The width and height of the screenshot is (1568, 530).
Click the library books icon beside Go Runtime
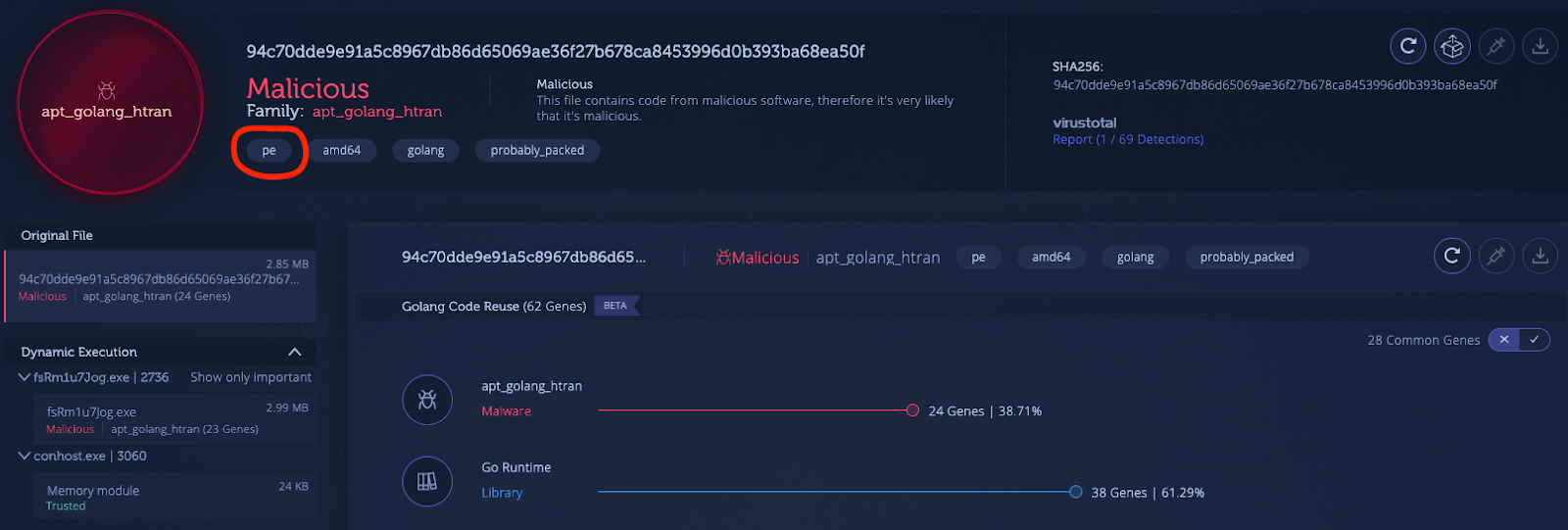coord(427,481)
